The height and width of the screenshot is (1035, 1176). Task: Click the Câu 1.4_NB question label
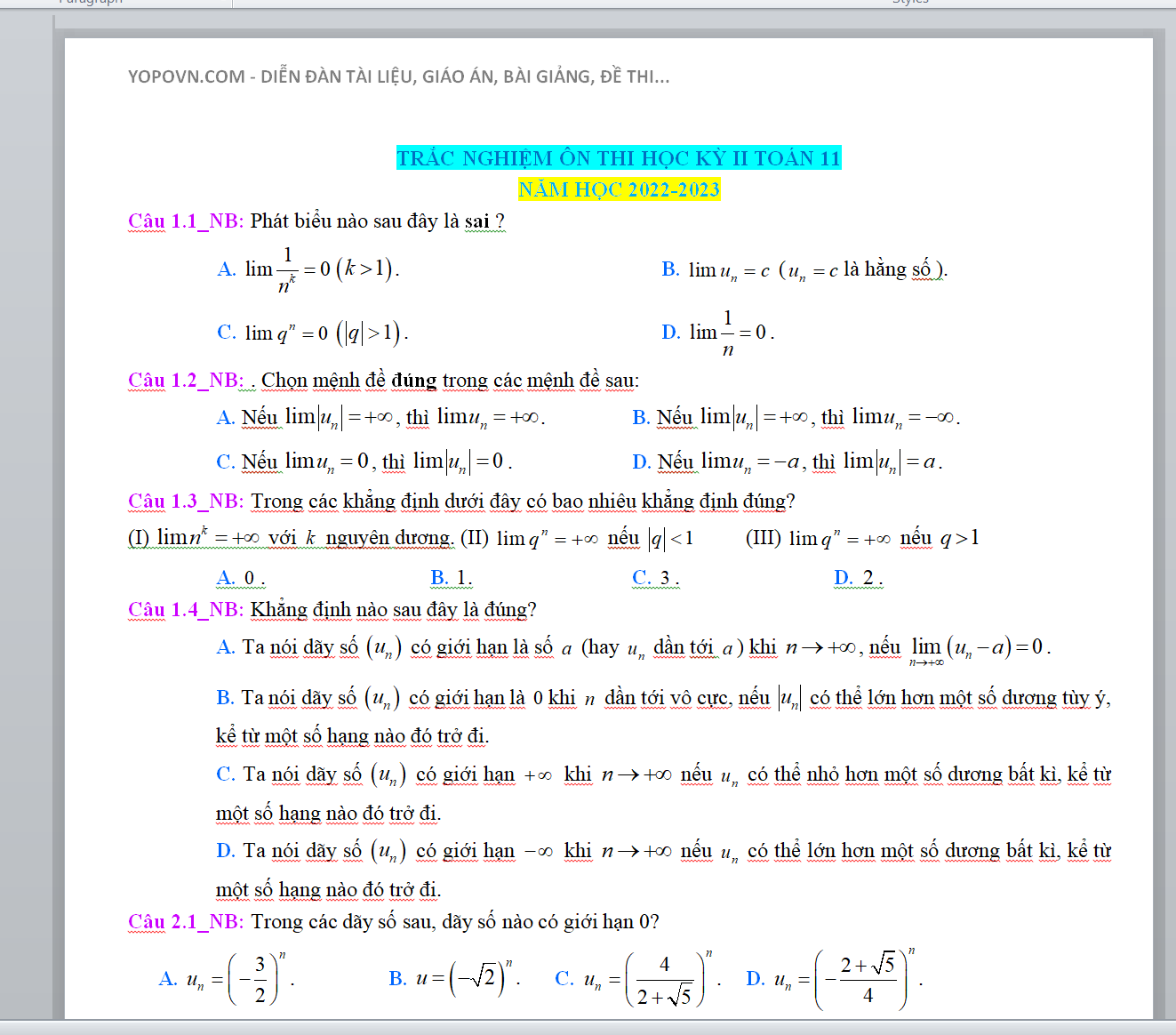(x=185, y=610)
